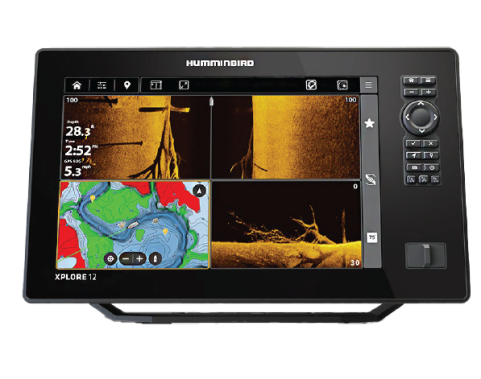Image resolution: width=481 pixels, height=379 pixels.
Task: Open the settings sliders icon in the toolbar
Action: click(x=102, y=85)
